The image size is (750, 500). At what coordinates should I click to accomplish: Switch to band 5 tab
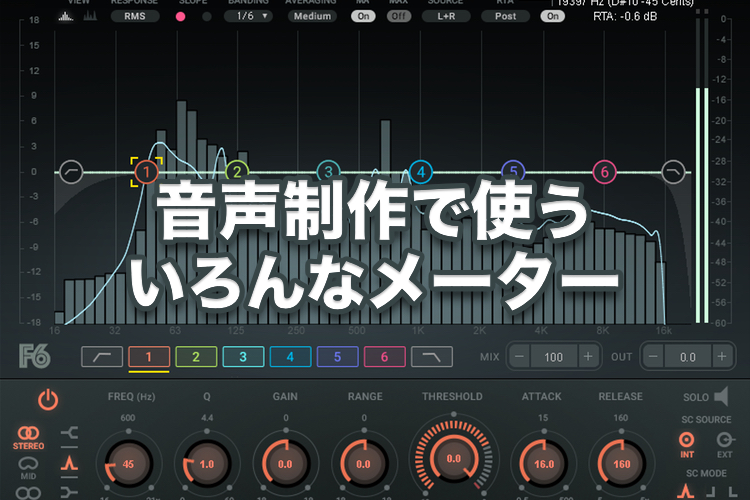click(337, 357)
